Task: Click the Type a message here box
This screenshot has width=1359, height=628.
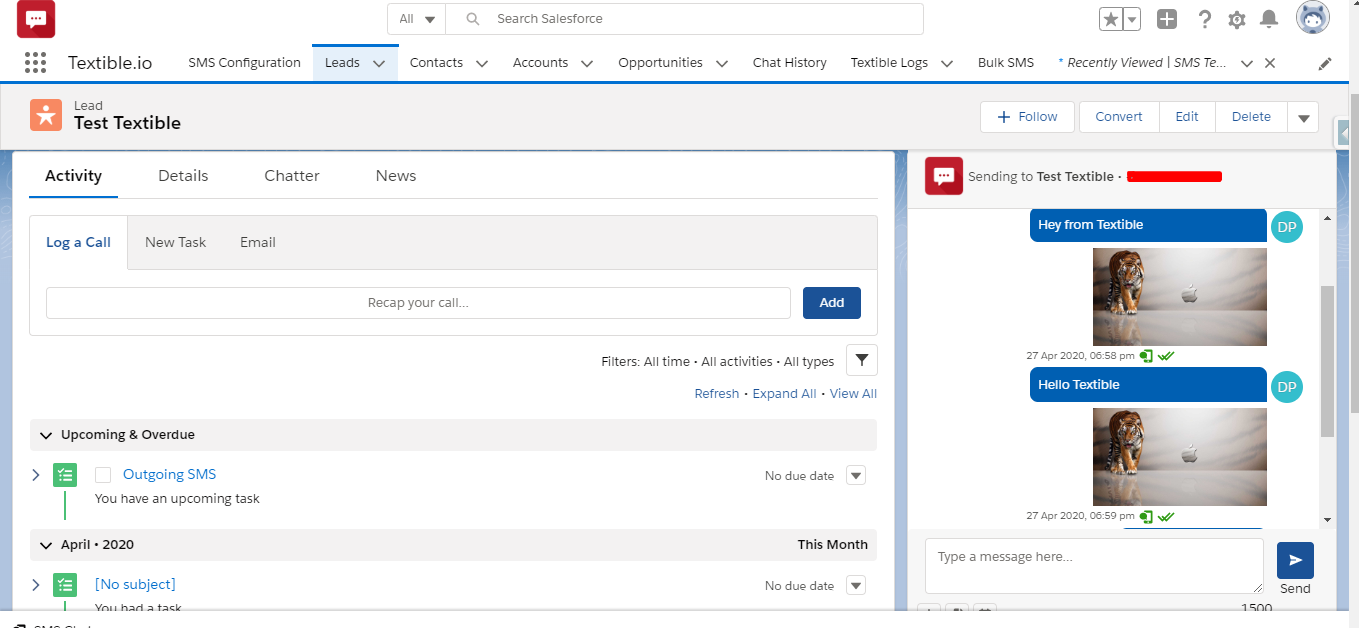Action: point(1094,566)
